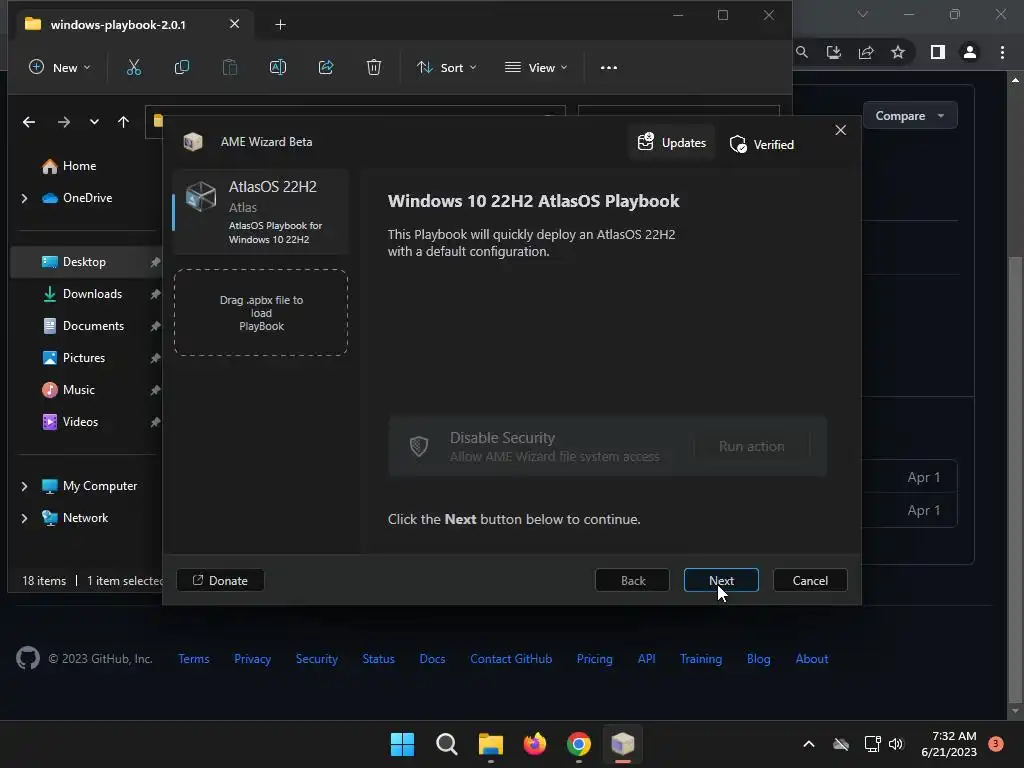Bookmark this page with the star icon
The image size is (1024, 768).
tap(898, 52)
